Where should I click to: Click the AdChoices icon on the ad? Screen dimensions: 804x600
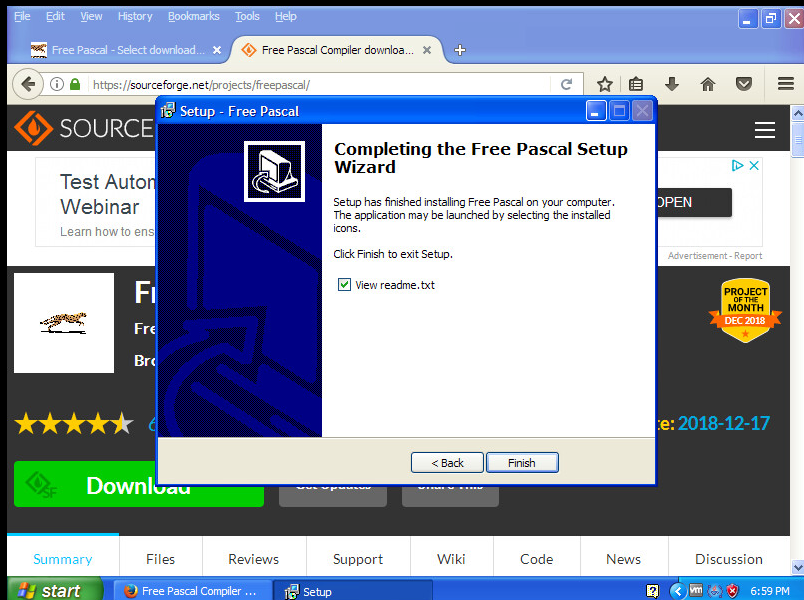point(737,166)
